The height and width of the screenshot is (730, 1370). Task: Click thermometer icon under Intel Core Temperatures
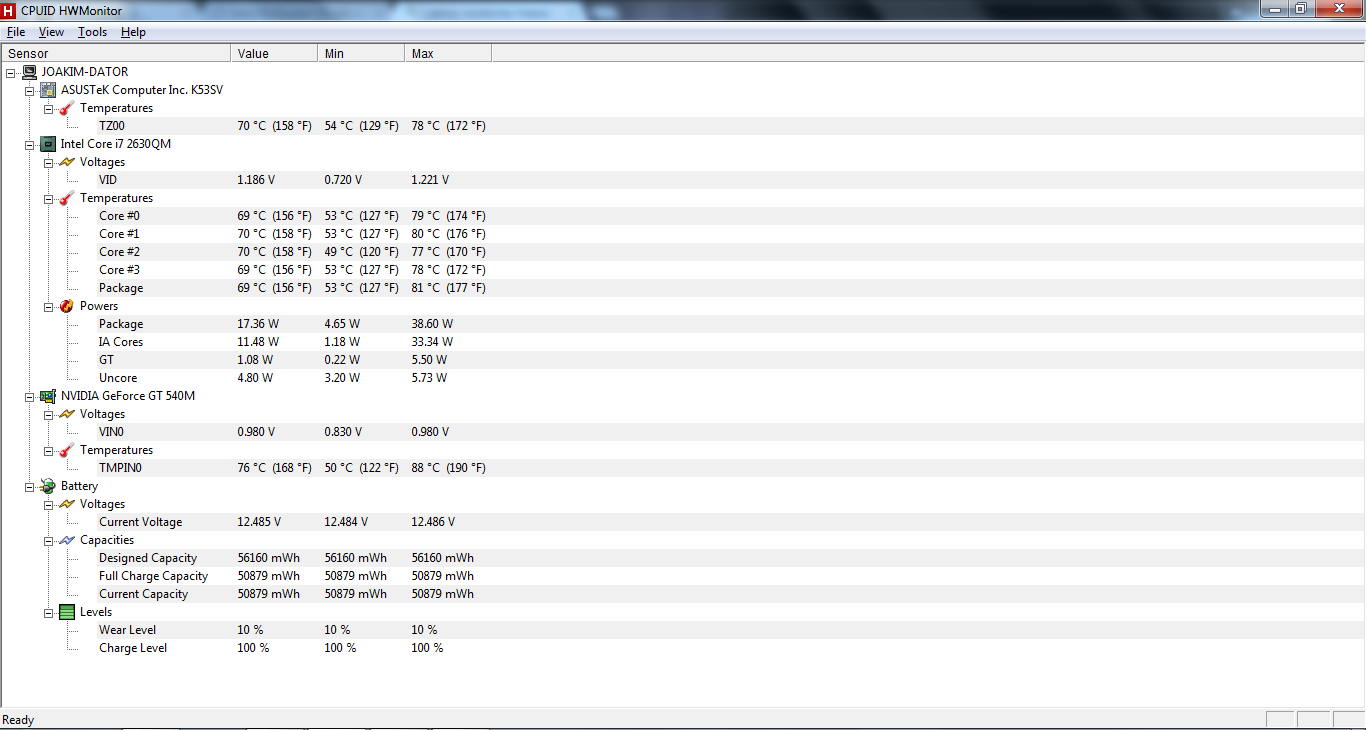pyautogui.click(x=67, y=198)
